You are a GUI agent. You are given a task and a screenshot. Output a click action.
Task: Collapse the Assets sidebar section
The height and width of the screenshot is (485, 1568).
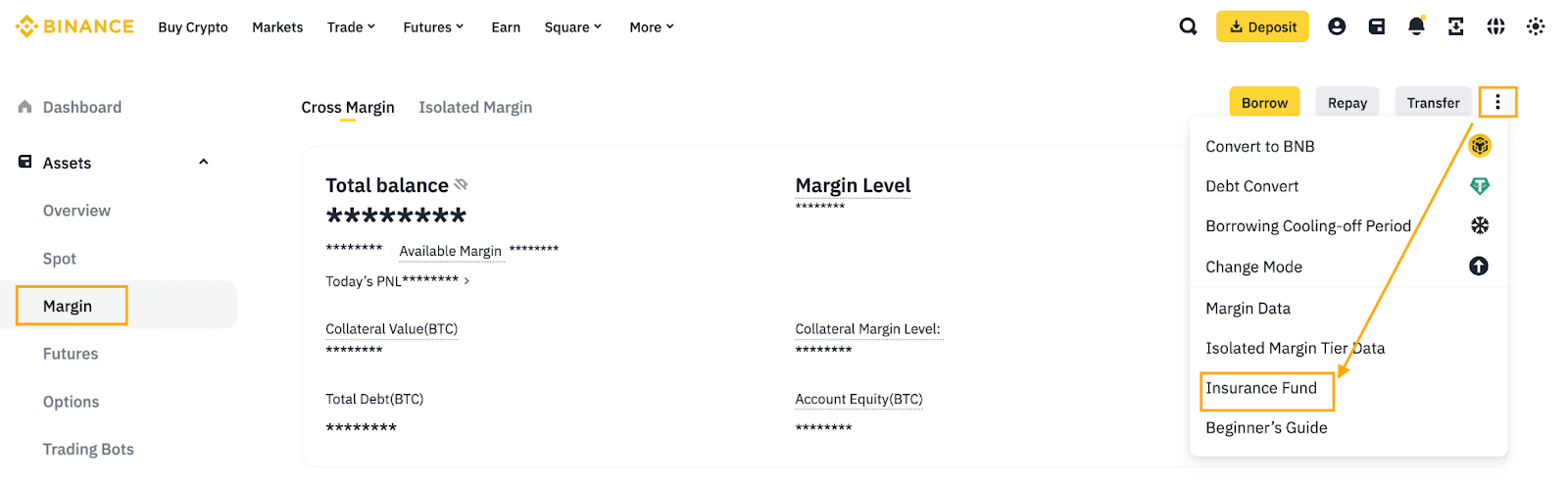coord(204,162)
